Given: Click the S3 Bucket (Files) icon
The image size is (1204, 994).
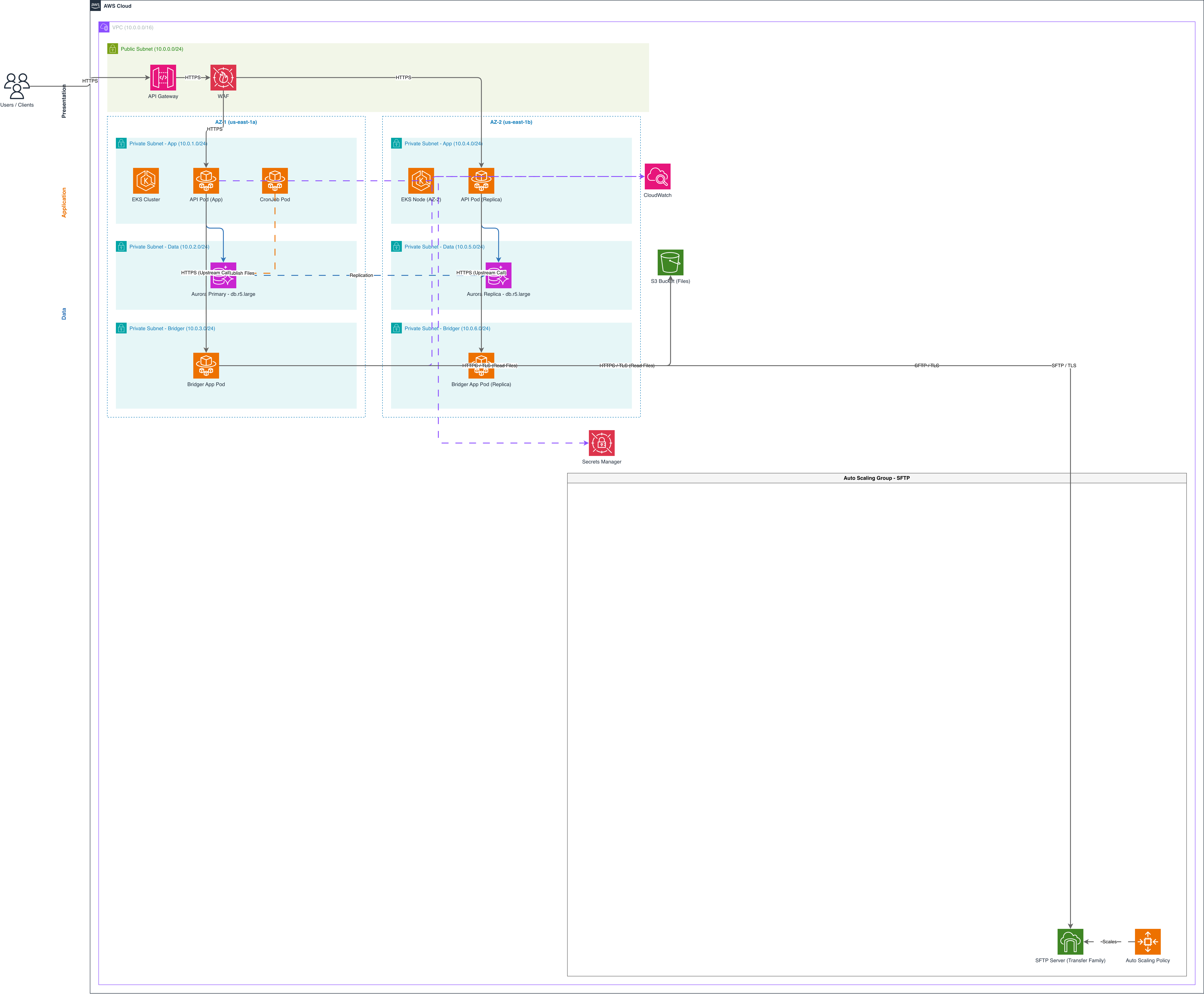Looking at the screenshot, I should coord(670,262).
